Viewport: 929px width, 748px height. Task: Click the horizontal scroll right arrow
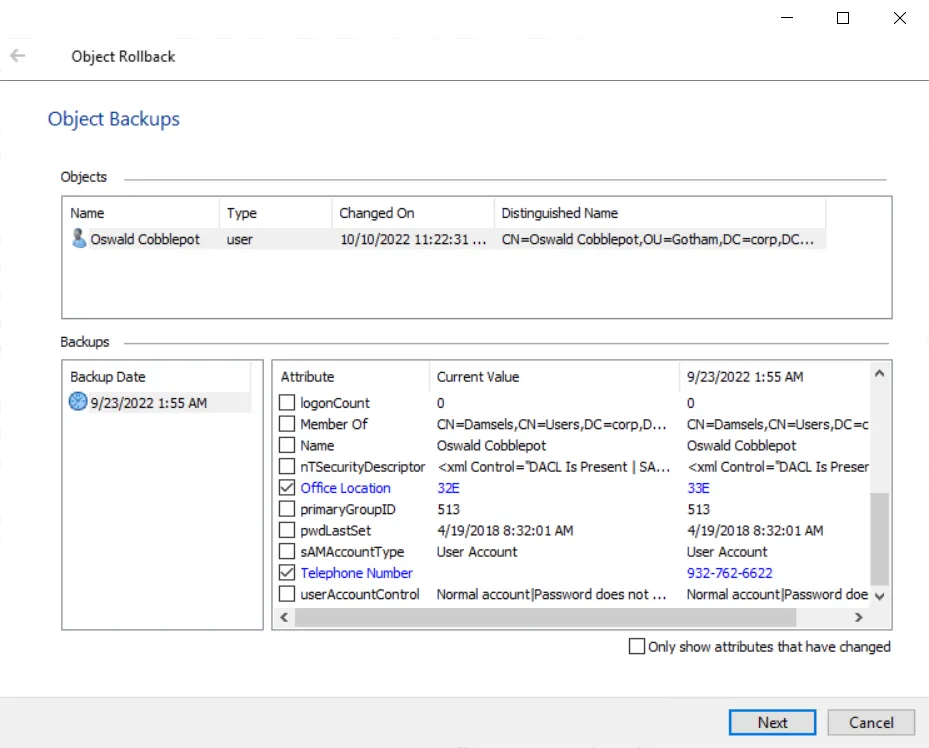pyautogui.click(x=858, y=617)
